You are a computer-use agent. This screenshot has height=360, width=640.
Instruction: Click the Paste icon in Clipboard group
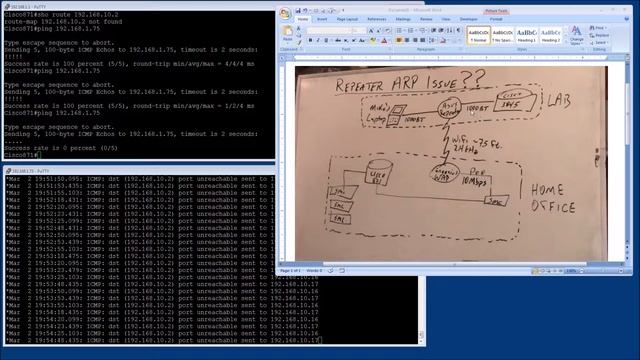[x=287, y=31]
